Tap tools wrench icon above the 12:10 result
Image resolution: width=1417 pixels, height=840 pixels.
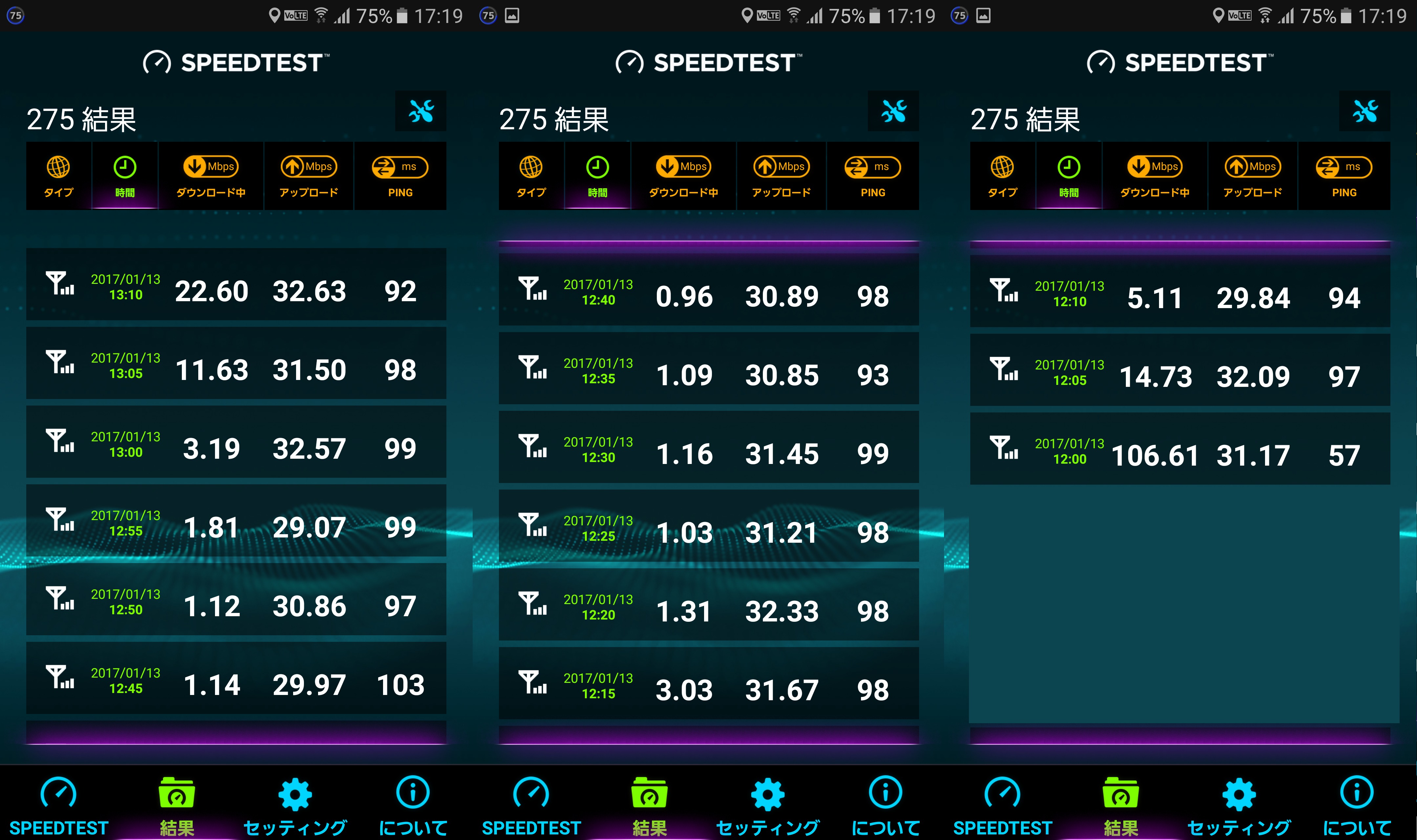point(1364,111)
